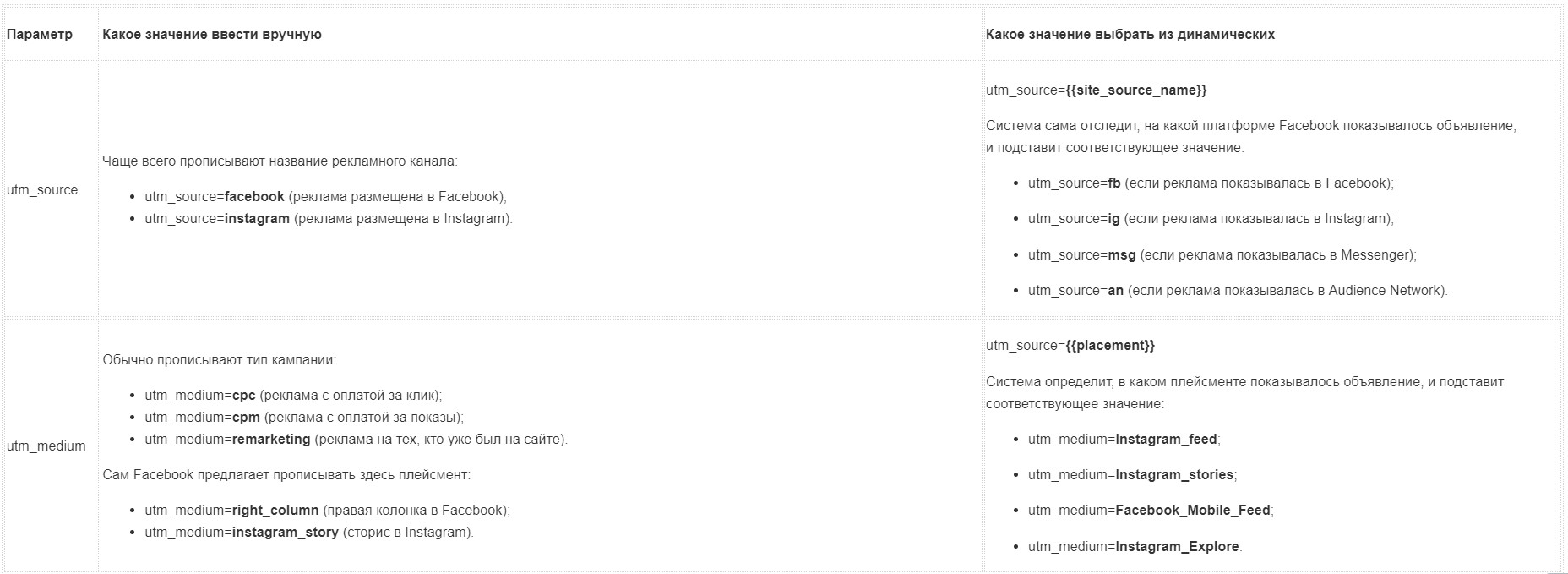
Task: Click the bold "facebook" value in utm_source=facebook
Action: [x=254, y=197]
